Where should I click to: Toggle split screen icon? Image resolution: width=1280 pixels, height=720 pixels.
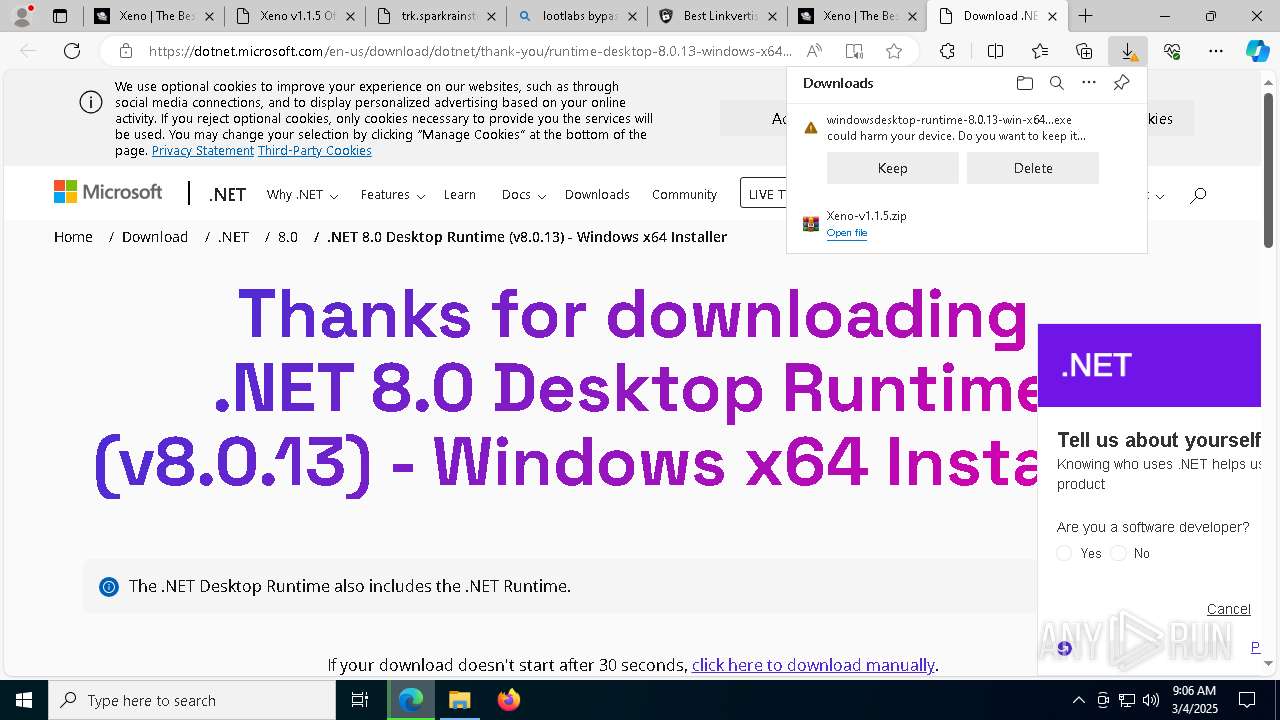click(x=995, y=51)
